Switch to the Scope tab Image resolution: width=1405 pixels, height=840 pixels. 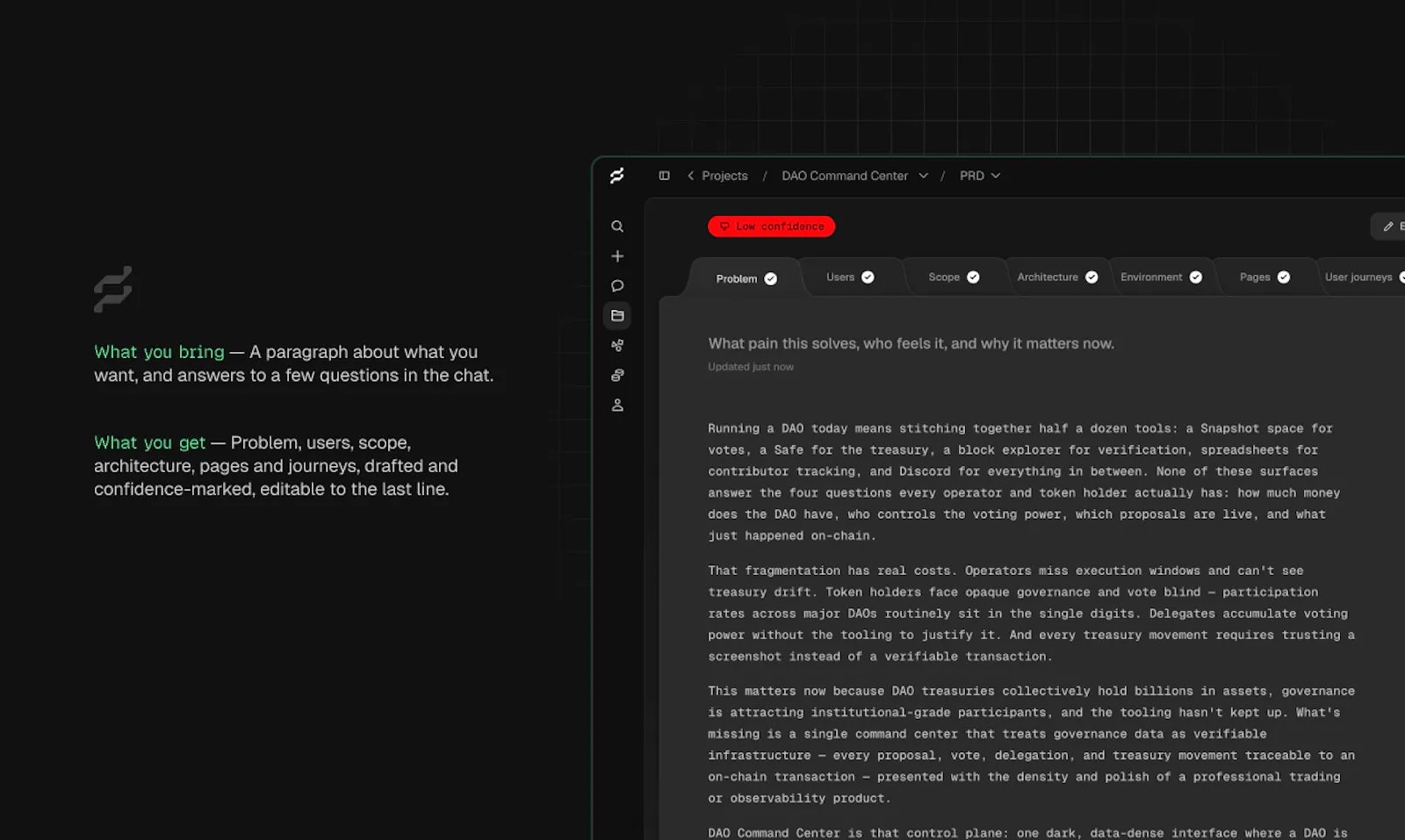(954, 277)
